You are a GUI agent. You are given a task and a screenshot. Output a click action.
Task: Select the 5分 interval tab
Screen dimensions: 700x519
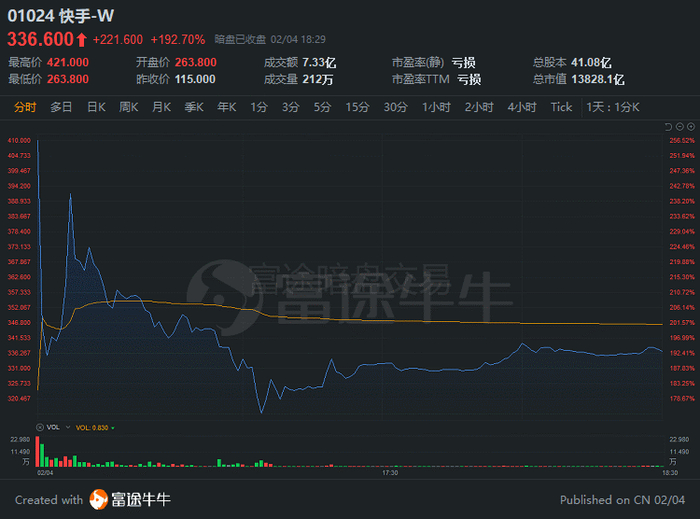(x=322, y=107)
